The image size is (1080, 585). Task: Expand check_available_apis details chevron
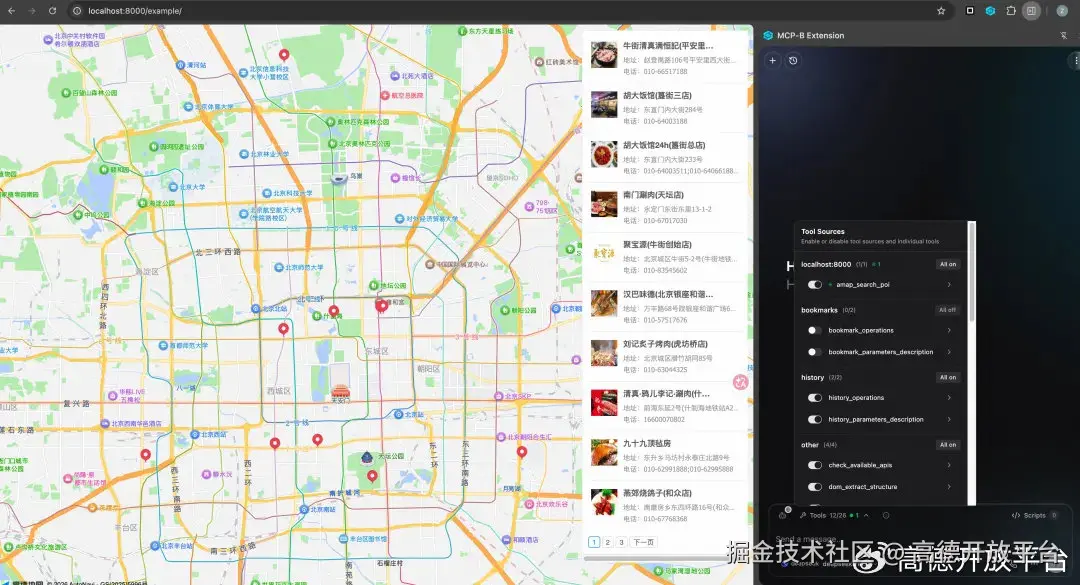click(949, 465)
